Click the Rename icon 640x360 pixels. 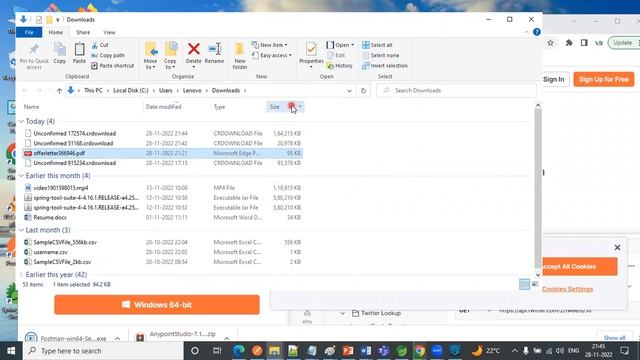click(214, 50)
